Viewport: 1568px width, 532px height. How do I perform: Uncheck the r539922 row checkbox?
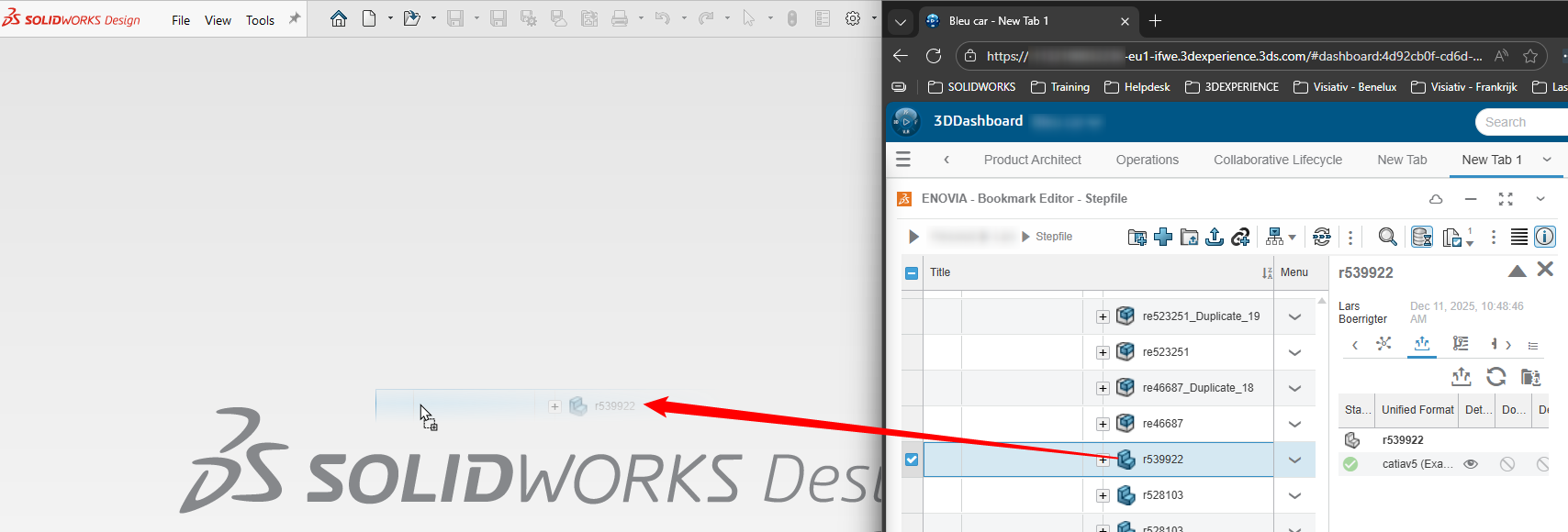[x=912, y=460]
